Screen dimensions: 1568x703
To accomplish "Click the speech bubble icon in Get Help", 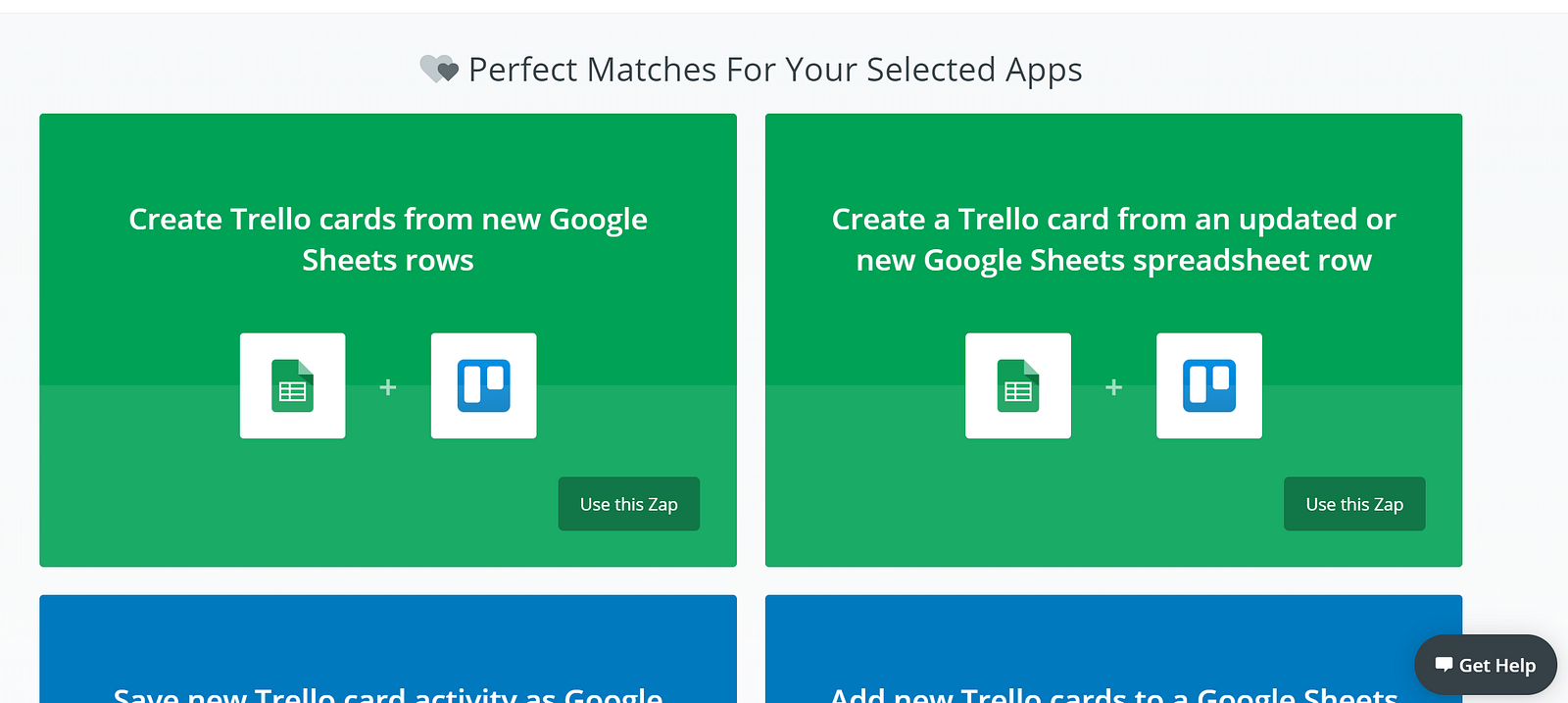I will (x=1444, y=665).
